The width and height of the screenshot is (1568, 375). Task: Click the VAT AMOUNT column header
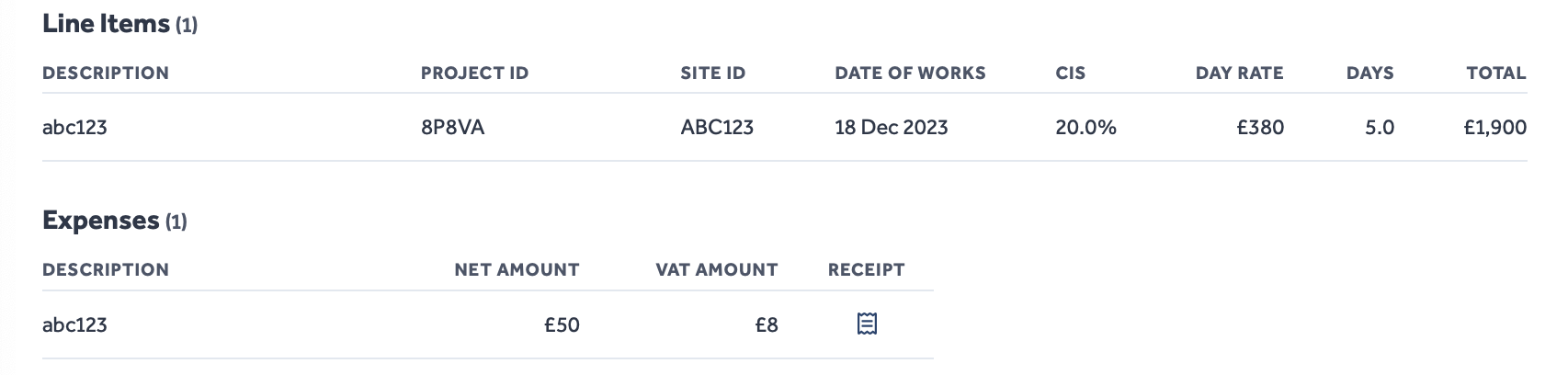click(x=716, y=270)
